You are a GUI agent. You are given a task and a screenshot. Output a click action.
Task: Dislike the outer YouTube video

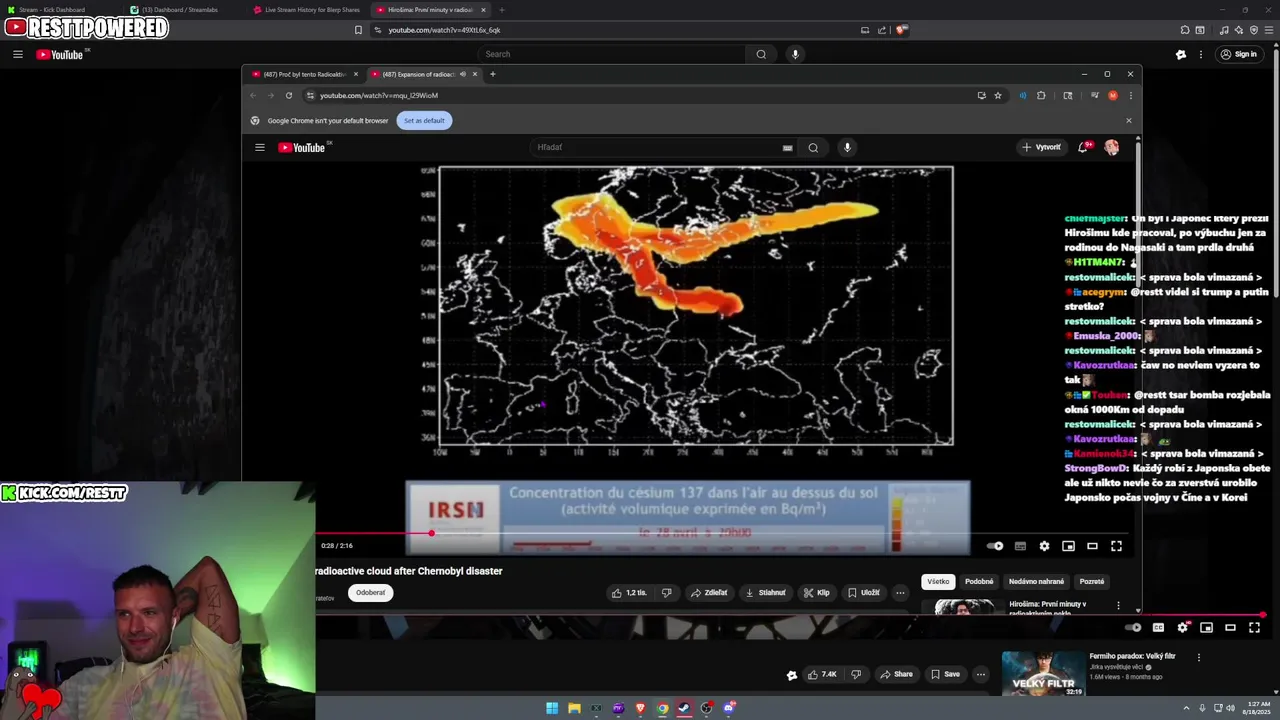tap(856, 674)
